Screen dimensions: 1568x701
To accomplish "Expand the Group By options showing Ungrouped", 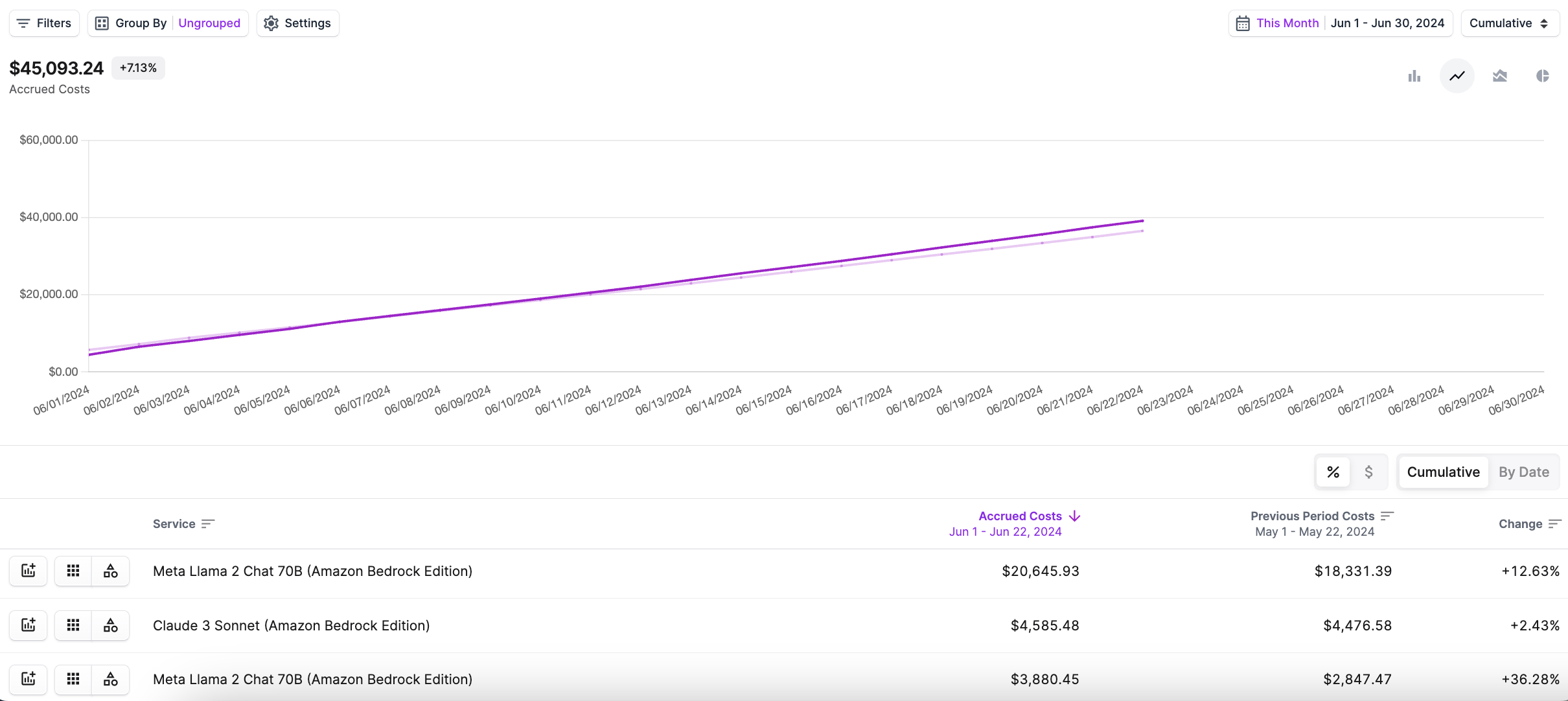I will 209,23.
